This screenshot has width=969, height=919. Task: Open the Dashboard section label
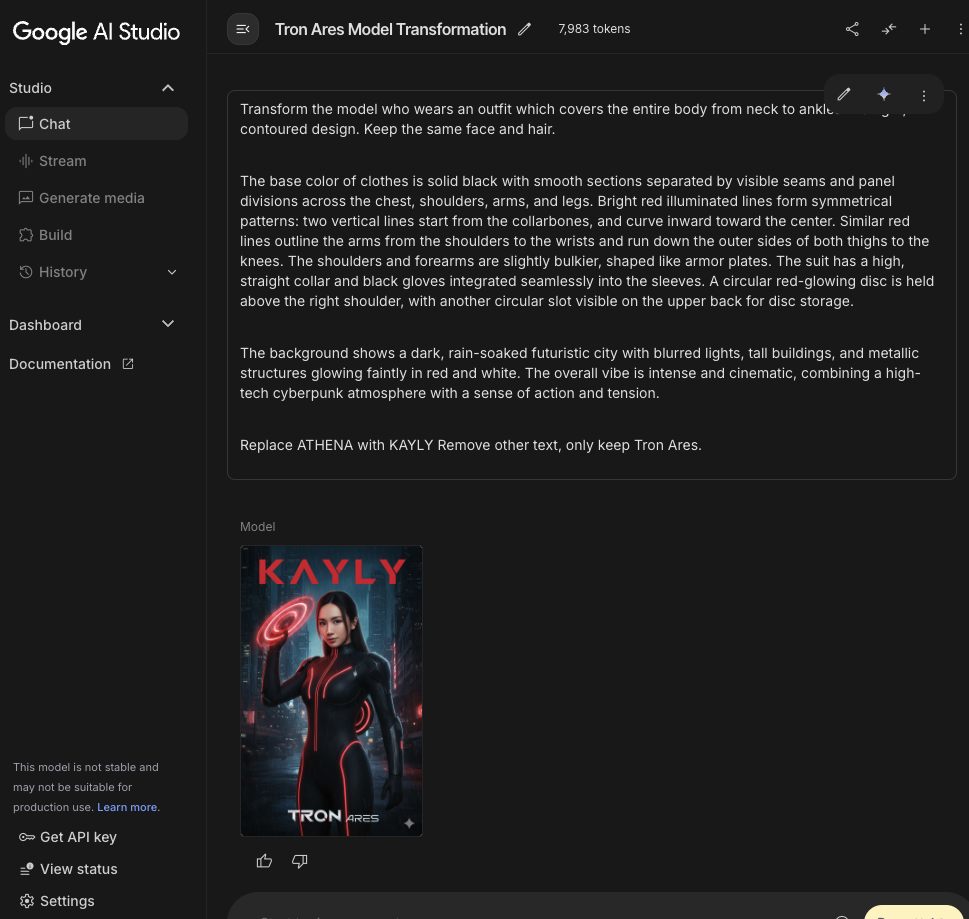coord(45,325)
